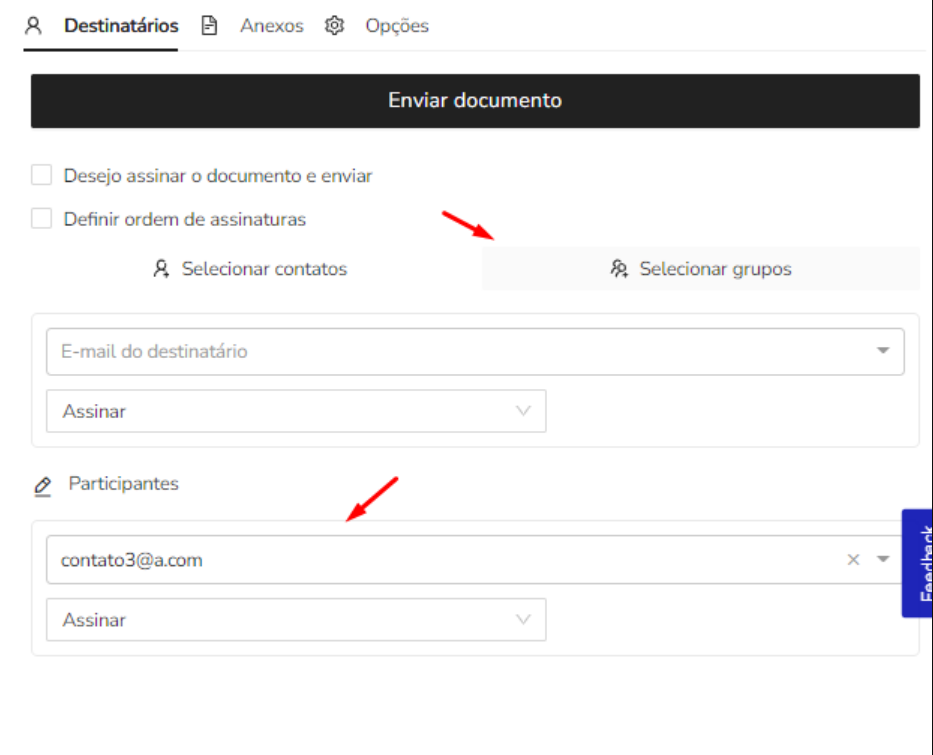Click the Opções gear icon

pyautogui.click(x=334, y=26)
